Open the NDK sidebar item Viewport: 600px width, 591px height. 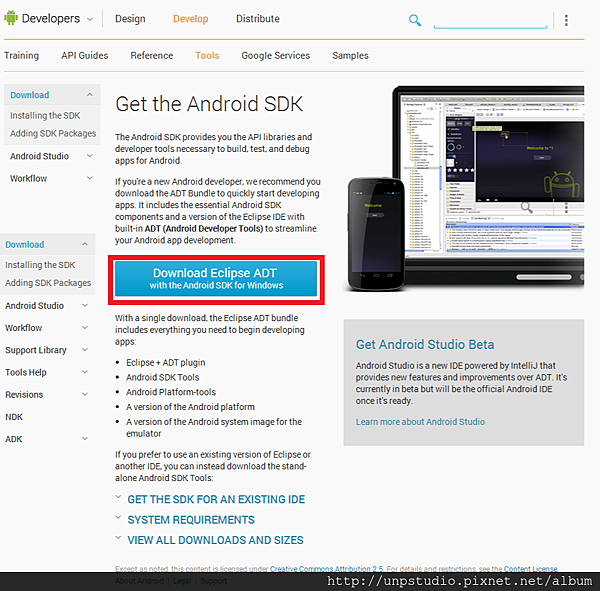tap(14, 417)
